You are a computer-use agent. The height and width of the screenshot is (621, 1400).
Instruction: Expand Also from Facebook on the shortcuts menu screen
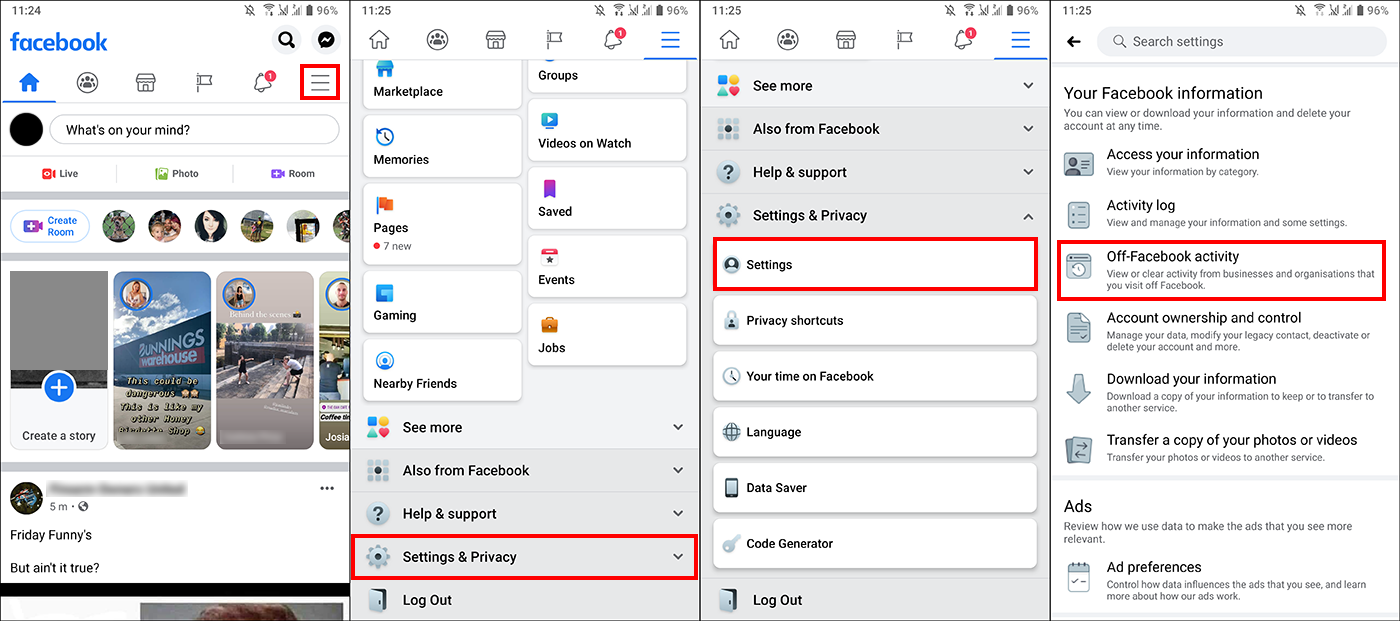coord(525,470)
